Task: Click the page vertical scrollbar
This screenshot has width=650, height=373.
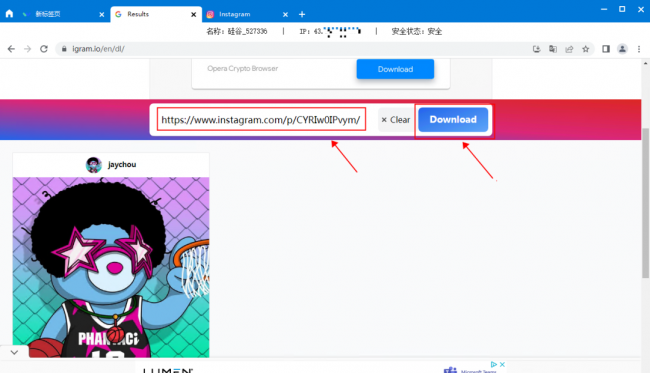Action: (645, 203)
